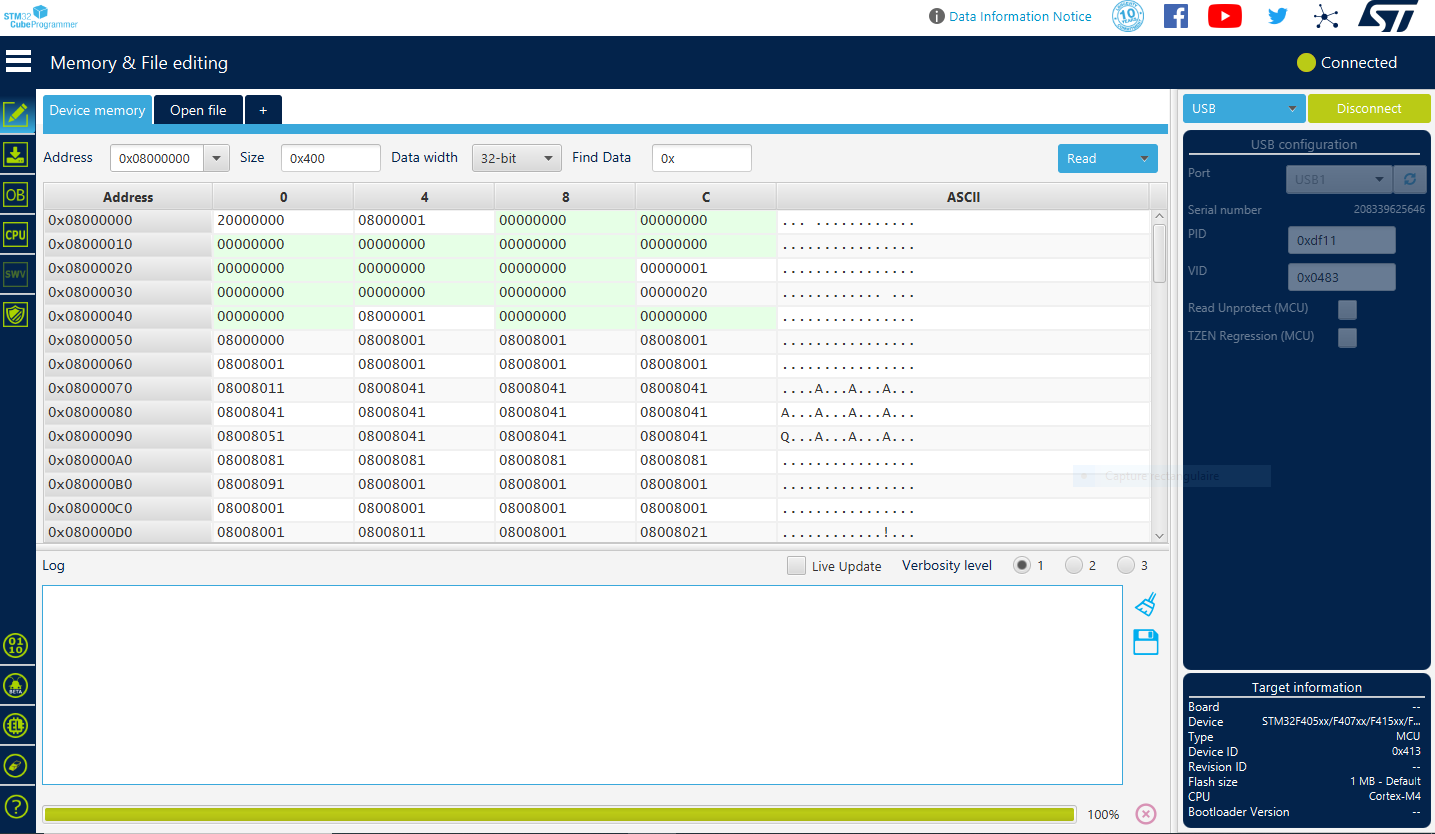The width and height of the screenshot is (1435, 834).
Task: Select verbosity level 2
Action: tap(1074, 565)
